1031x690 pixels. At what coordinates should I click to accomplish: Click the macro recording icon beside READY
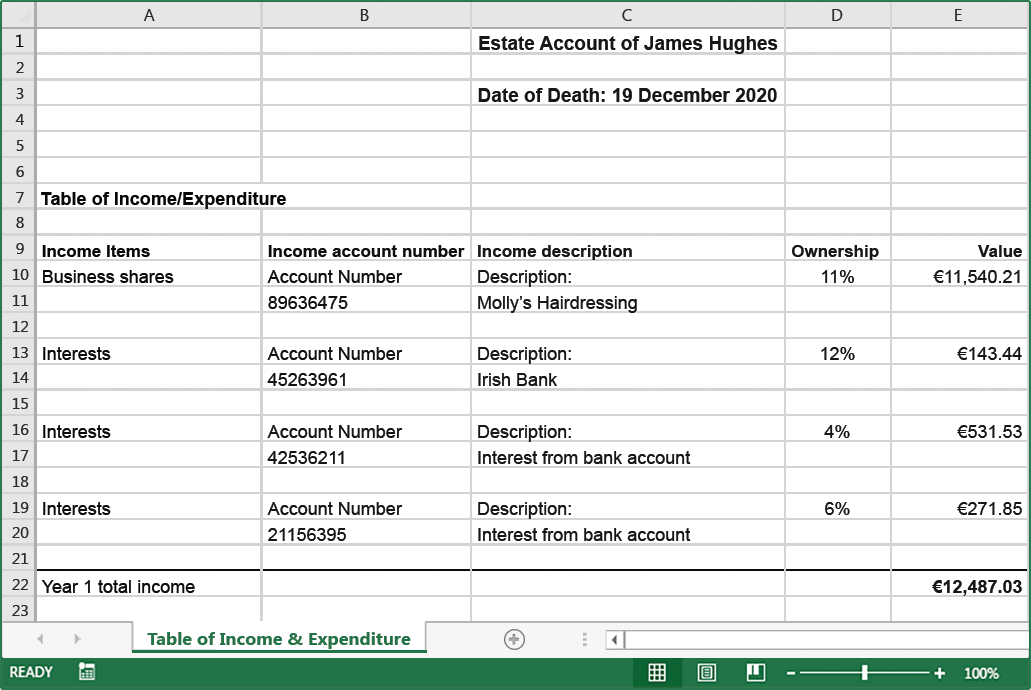pyautogui.click(x=86, y=673)
